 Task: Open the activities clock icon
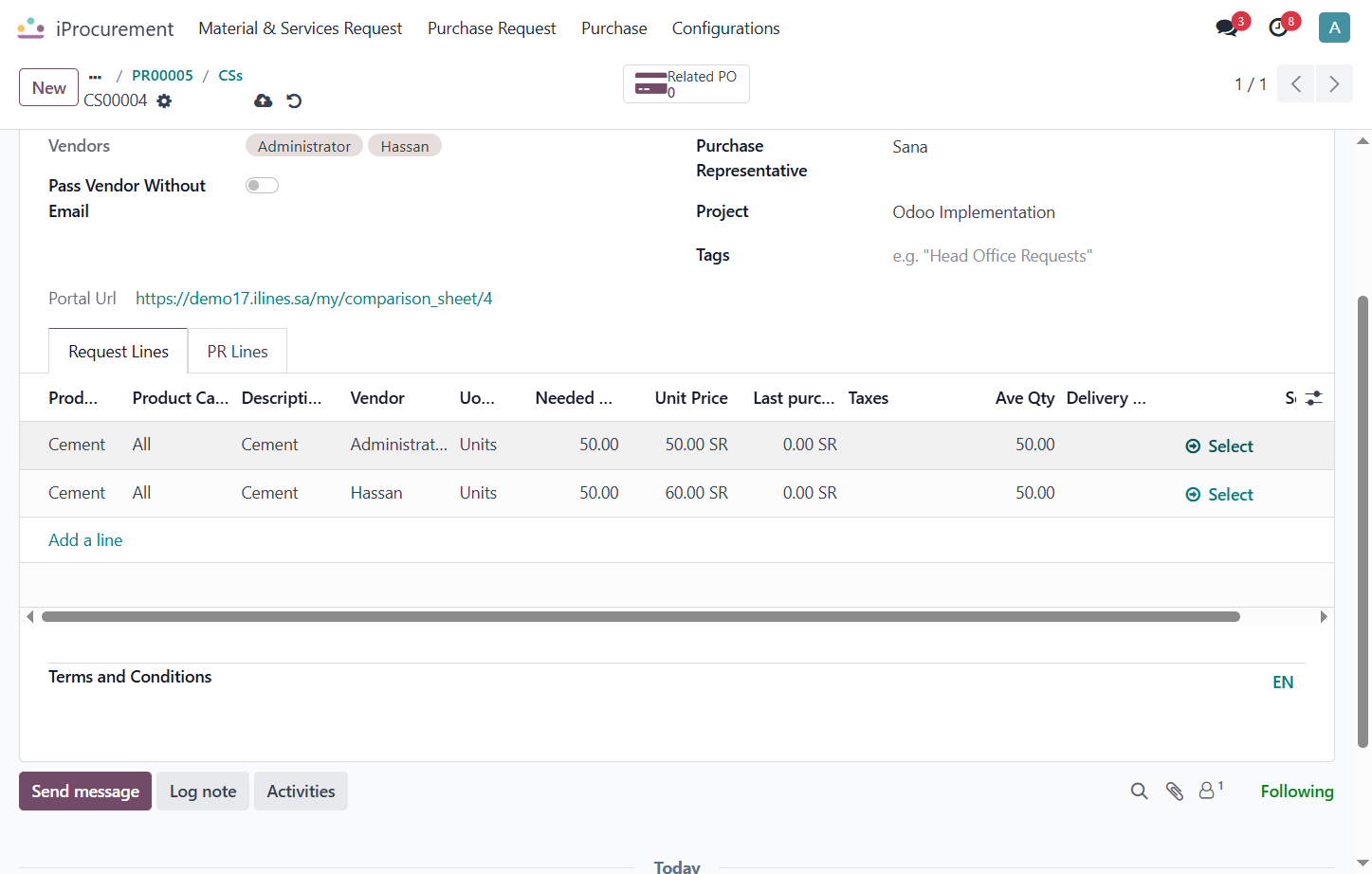[1278, 27]
